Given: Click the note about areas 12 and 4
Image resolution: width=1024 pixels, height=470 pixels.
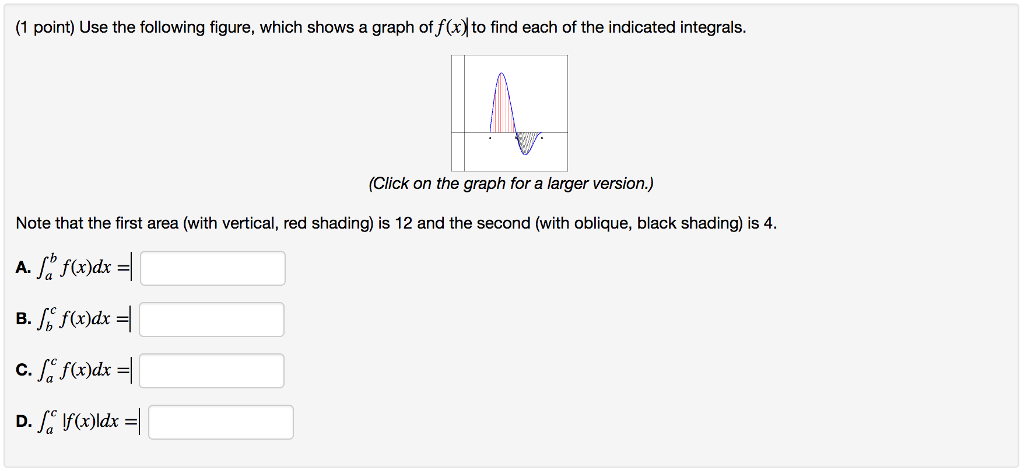Looking at the screenshot, I should pos(396,224).
